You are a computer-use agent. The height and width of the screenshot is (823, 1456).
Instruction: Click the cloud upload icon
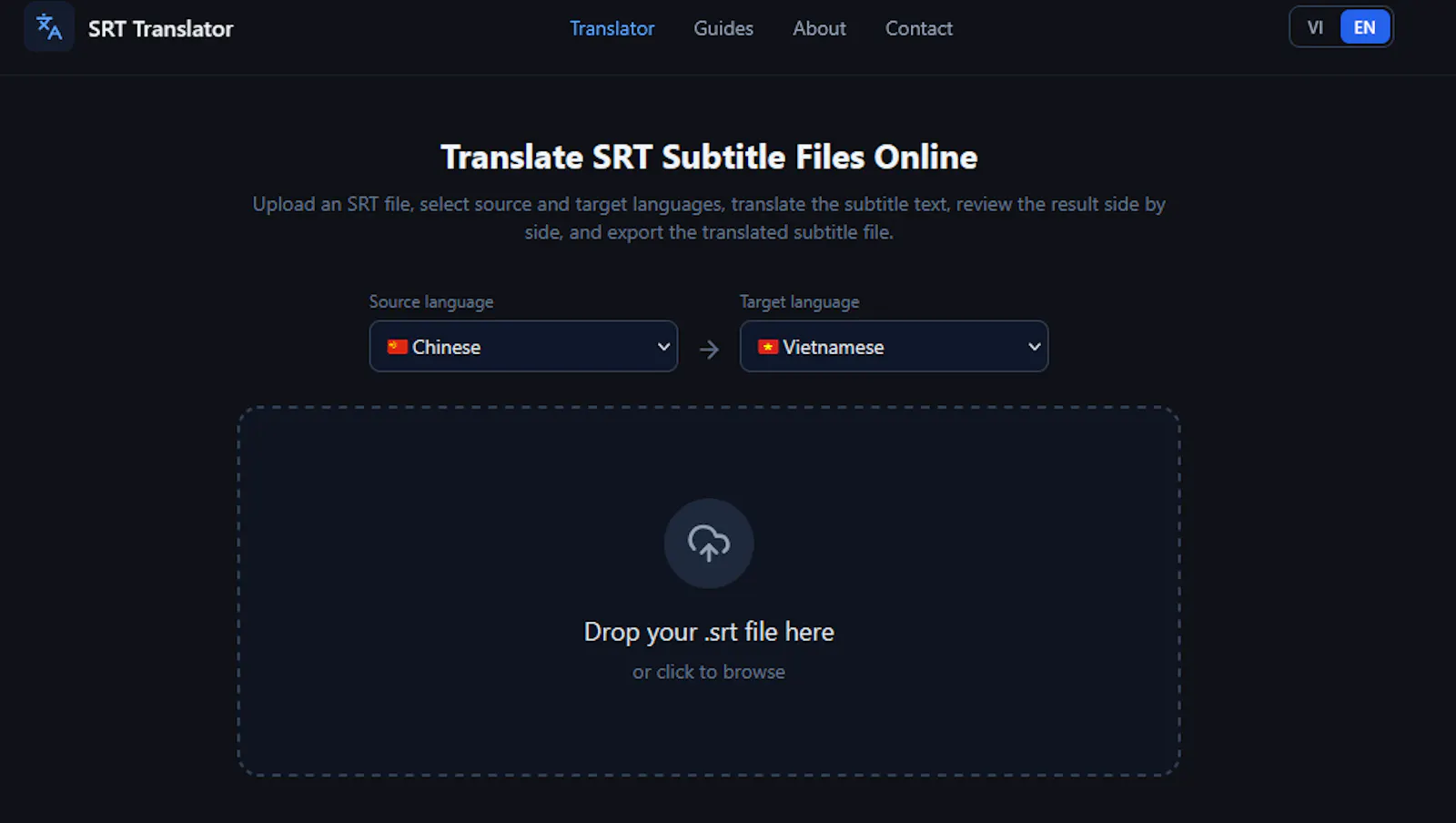[709, 544]
